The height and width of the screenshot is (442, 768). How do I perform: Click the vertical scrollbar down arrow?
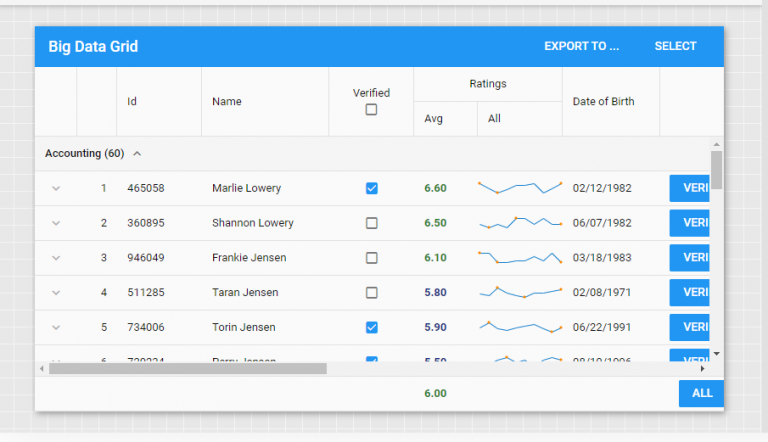(716, 354)
